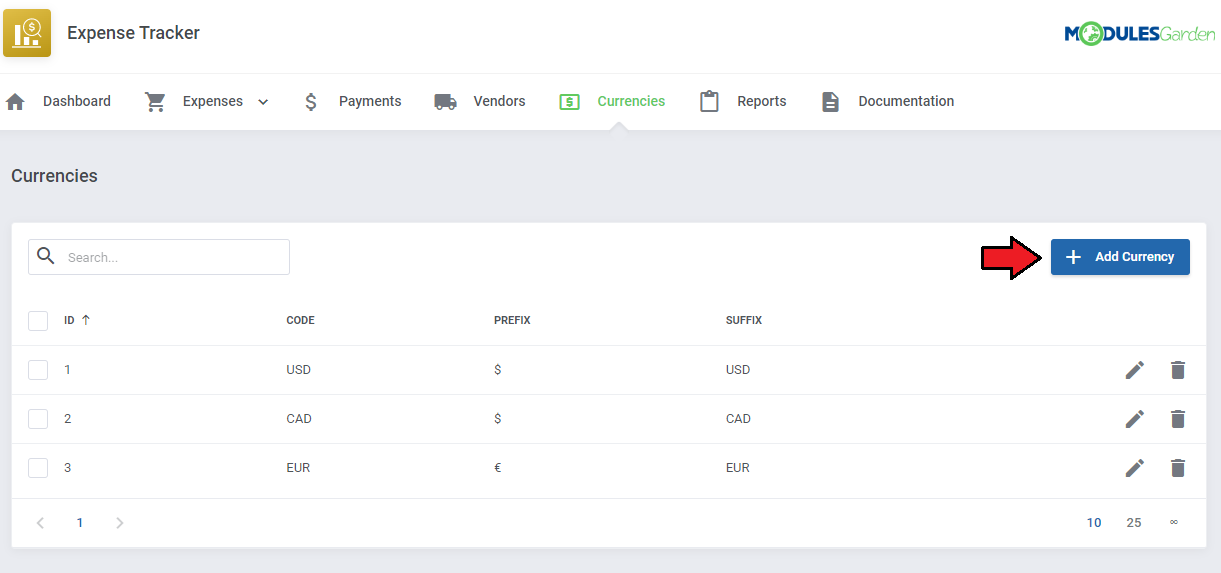Click the ID column sort arrow
1221x573 pixels.
tap(86, 320)
